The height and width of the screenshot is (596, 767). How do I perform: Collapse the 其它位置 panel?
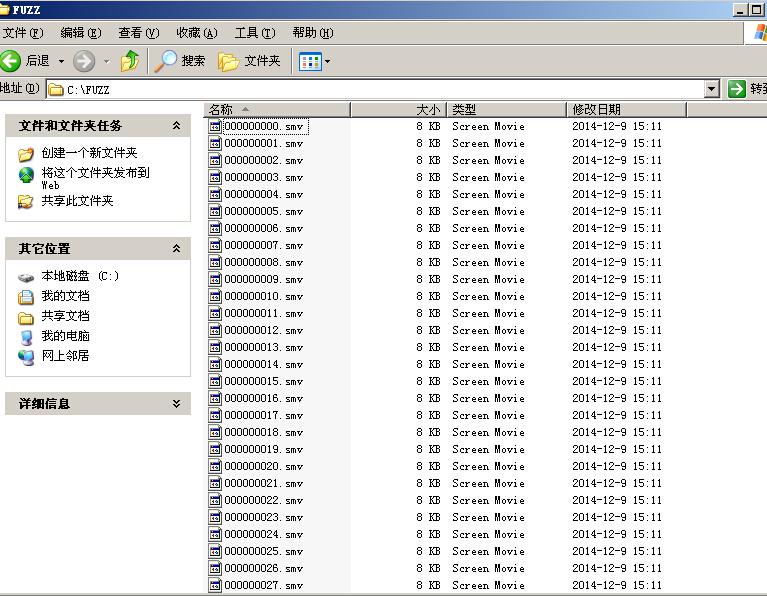click(176, 249)
